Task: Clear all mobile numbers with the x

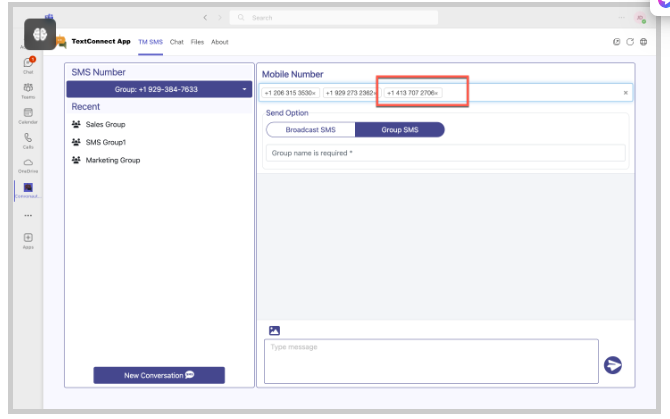Action: [626, 93]
